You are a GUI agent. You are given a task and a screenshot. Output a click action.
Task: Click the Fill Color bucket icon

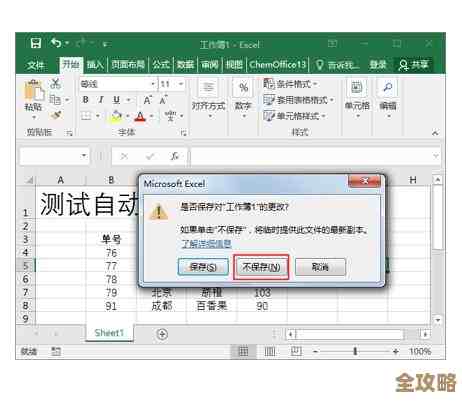[117, 116]
